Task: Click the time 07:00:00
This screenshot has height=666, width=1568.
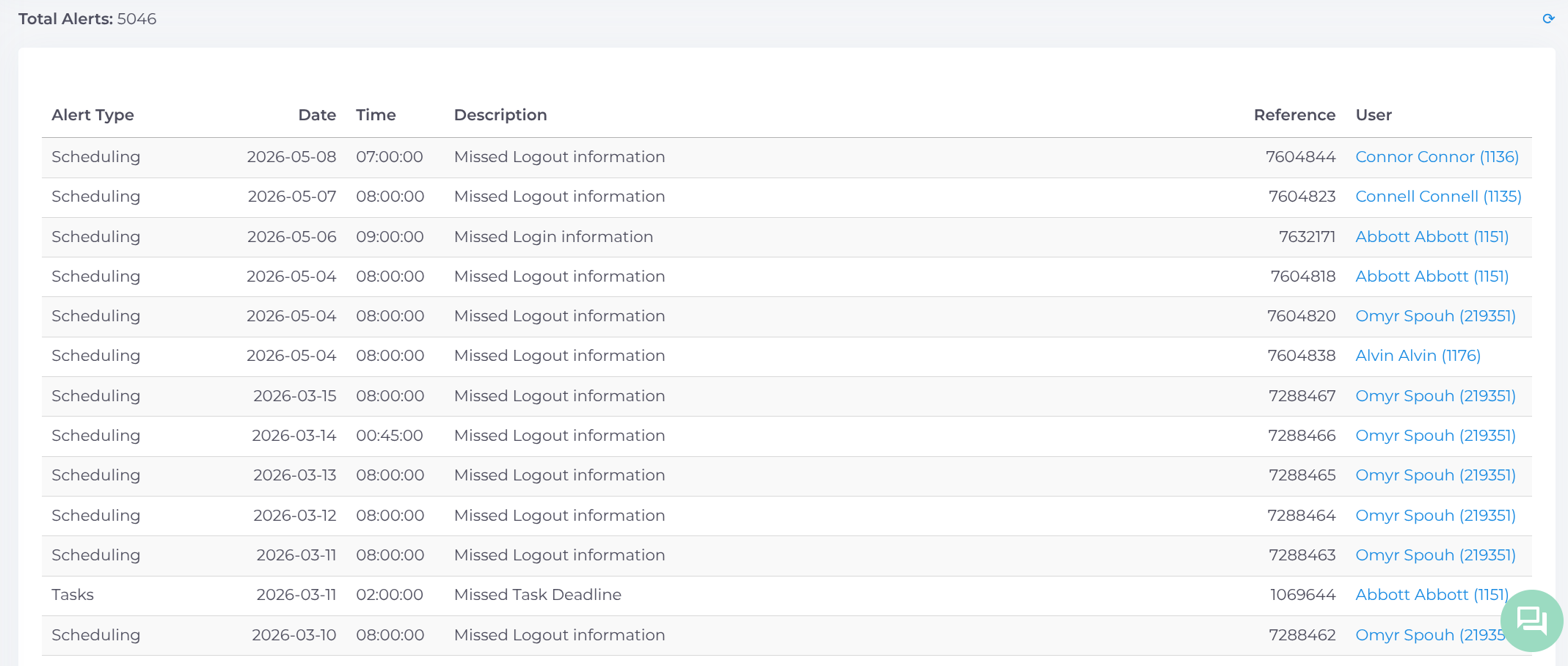Action: (390, 157)
